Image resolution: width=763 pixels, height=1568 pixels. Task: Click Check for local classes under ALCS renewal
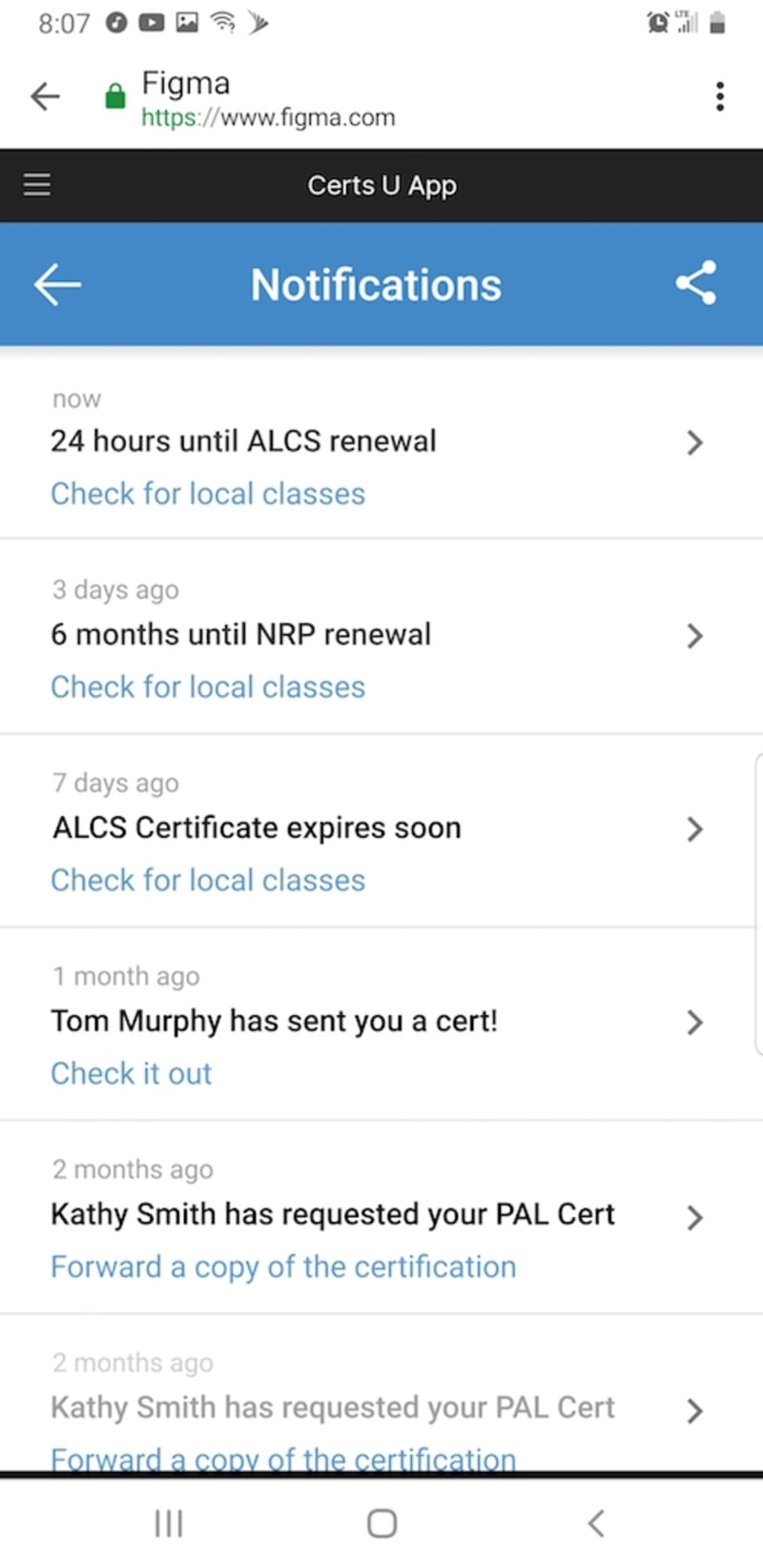point(208,494)
